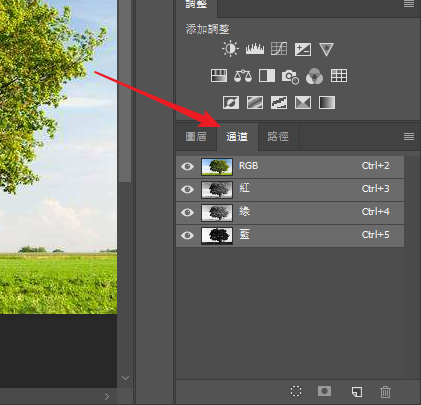Switch to the 路徑 tab

278,136
